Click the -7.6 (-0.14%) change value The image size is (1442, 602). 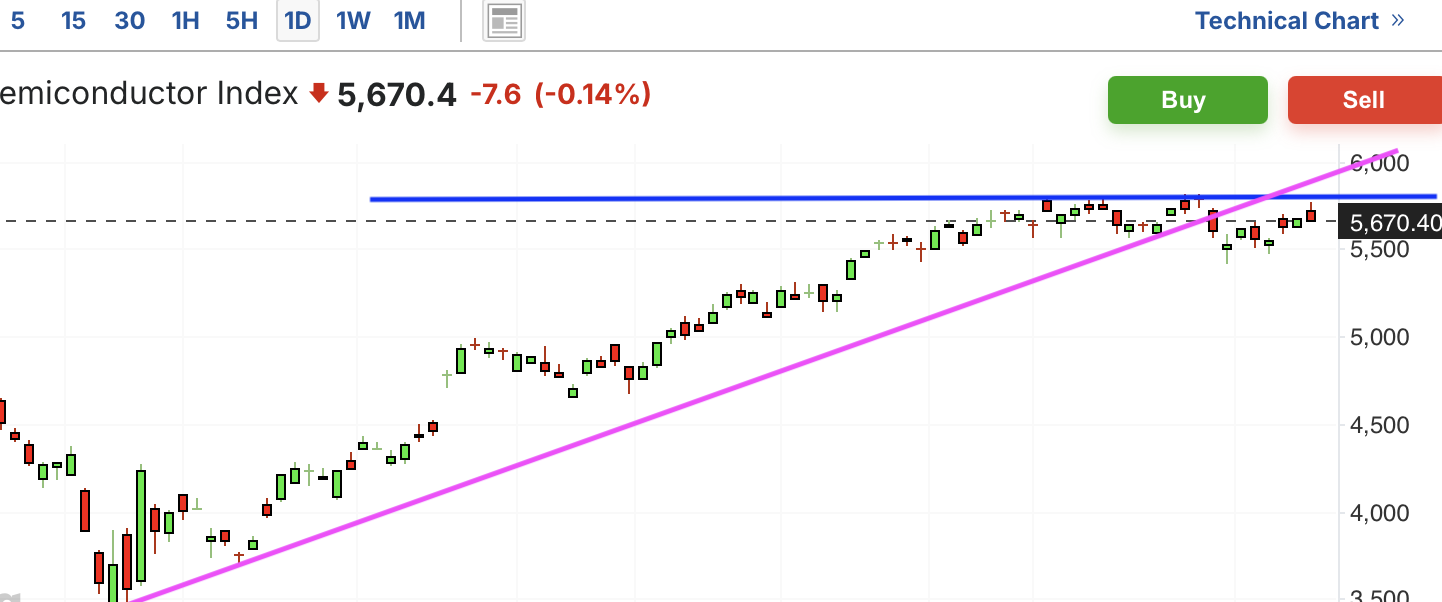(560, 94)
